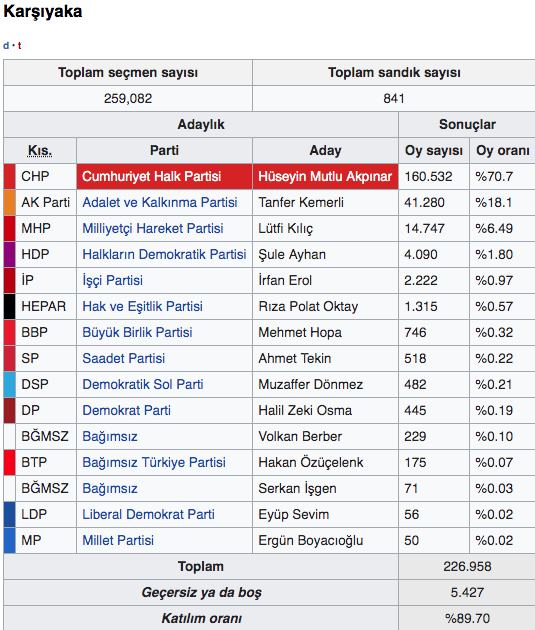The width and height of the screenshot is (535, 630).
Task: Open Liberal Demokrat Parti link
Action: click(148, 514)
